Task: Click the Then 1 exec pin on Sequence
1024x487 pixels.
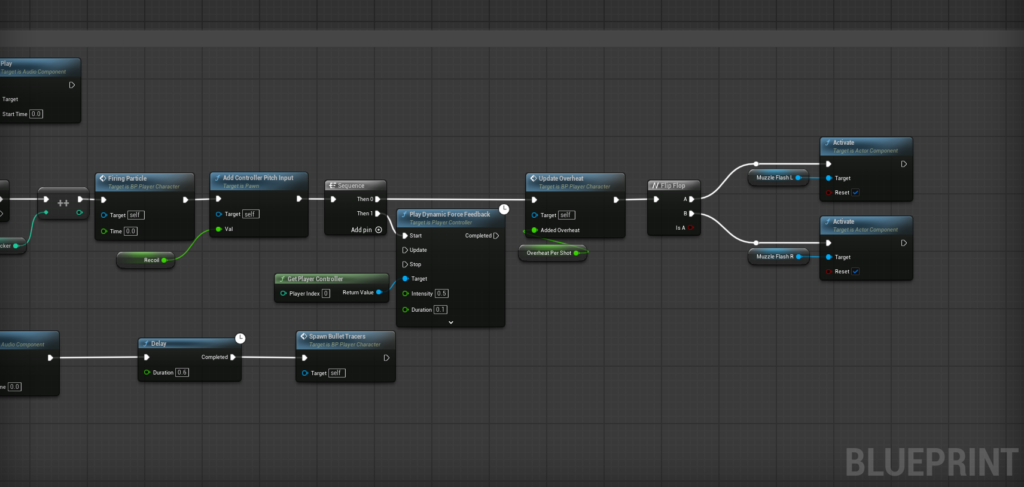Action: pos(377,213)
